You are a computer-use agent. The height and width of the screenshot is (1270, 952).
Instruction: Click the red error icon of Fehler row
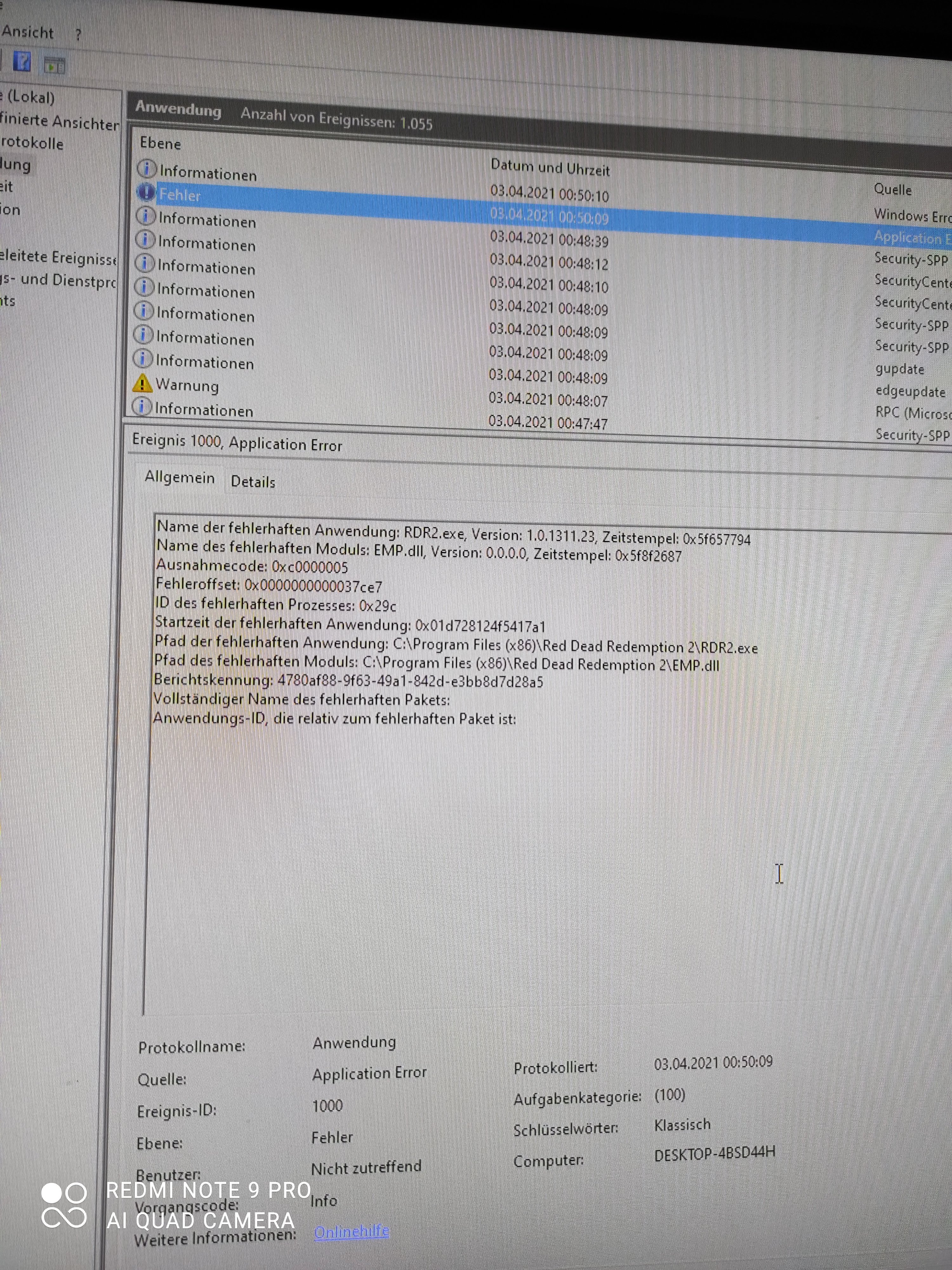146,192
